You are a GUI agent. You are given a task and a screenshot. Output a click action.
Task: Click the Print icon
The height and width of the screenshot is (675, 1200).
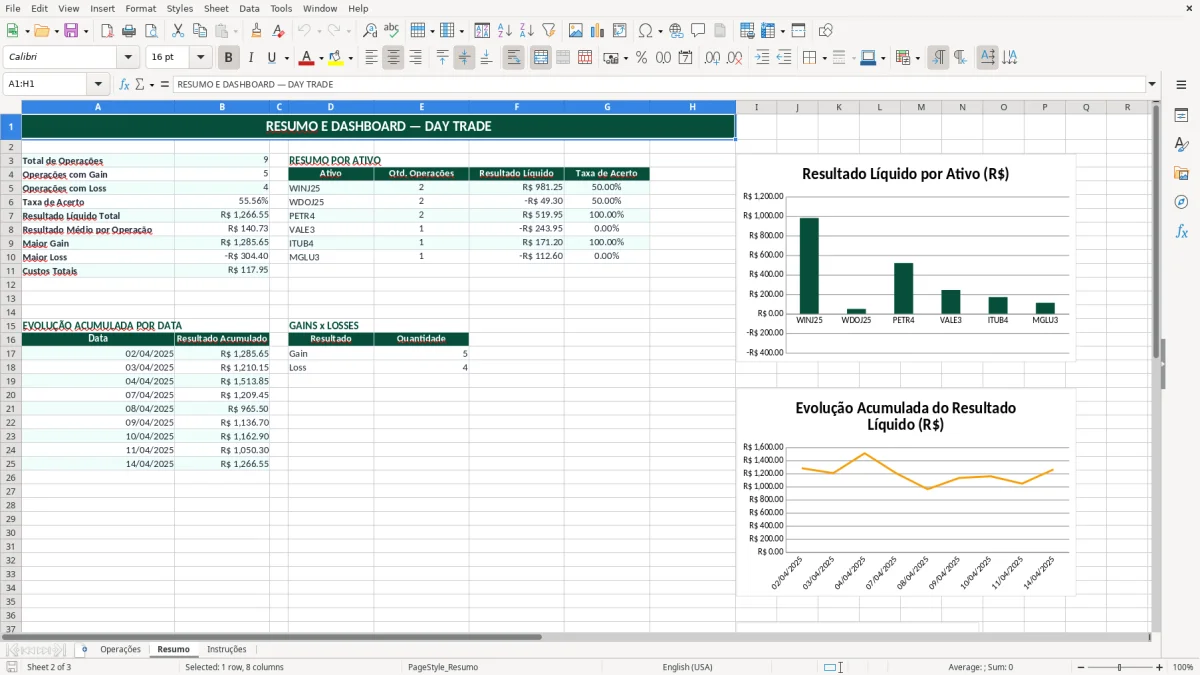click(x=129, y=31)
